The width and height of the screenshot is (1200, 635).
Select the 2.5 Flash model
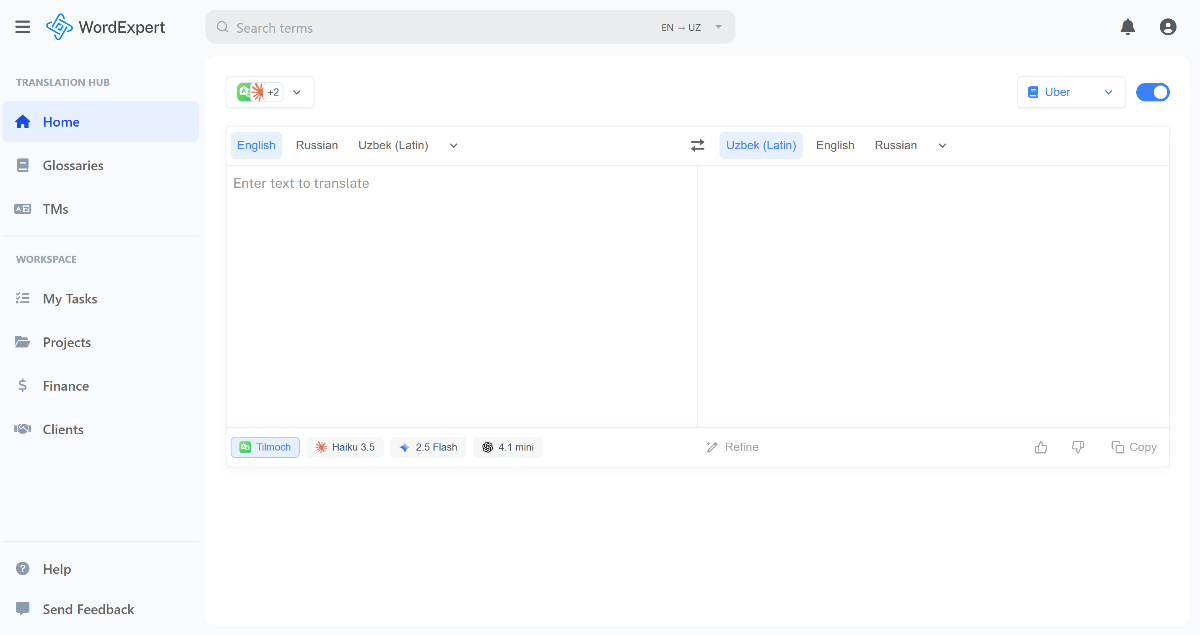(428, 447)
